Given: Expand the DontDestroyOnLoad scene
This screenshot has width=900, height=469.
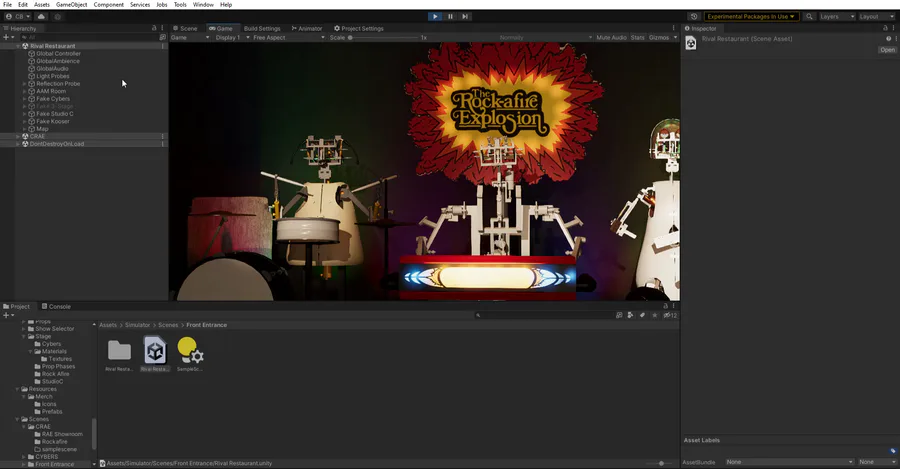Looking at the screenshot, I should (18, 144).
